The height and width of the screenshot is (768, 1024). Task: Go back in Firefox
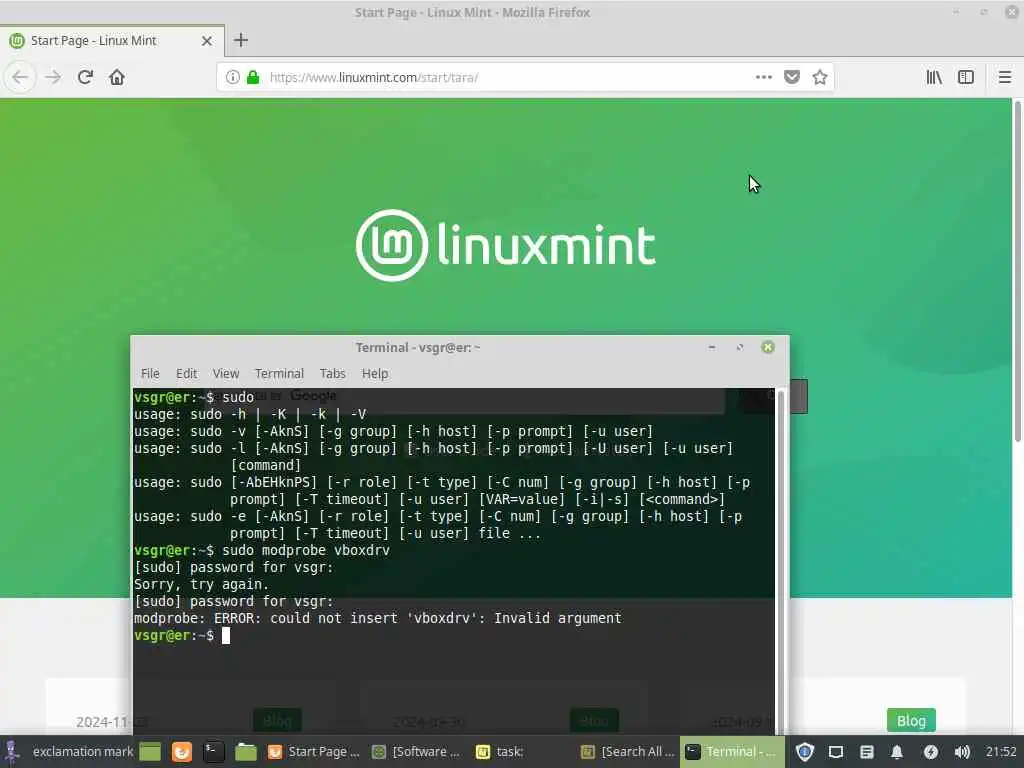point(20,77)
